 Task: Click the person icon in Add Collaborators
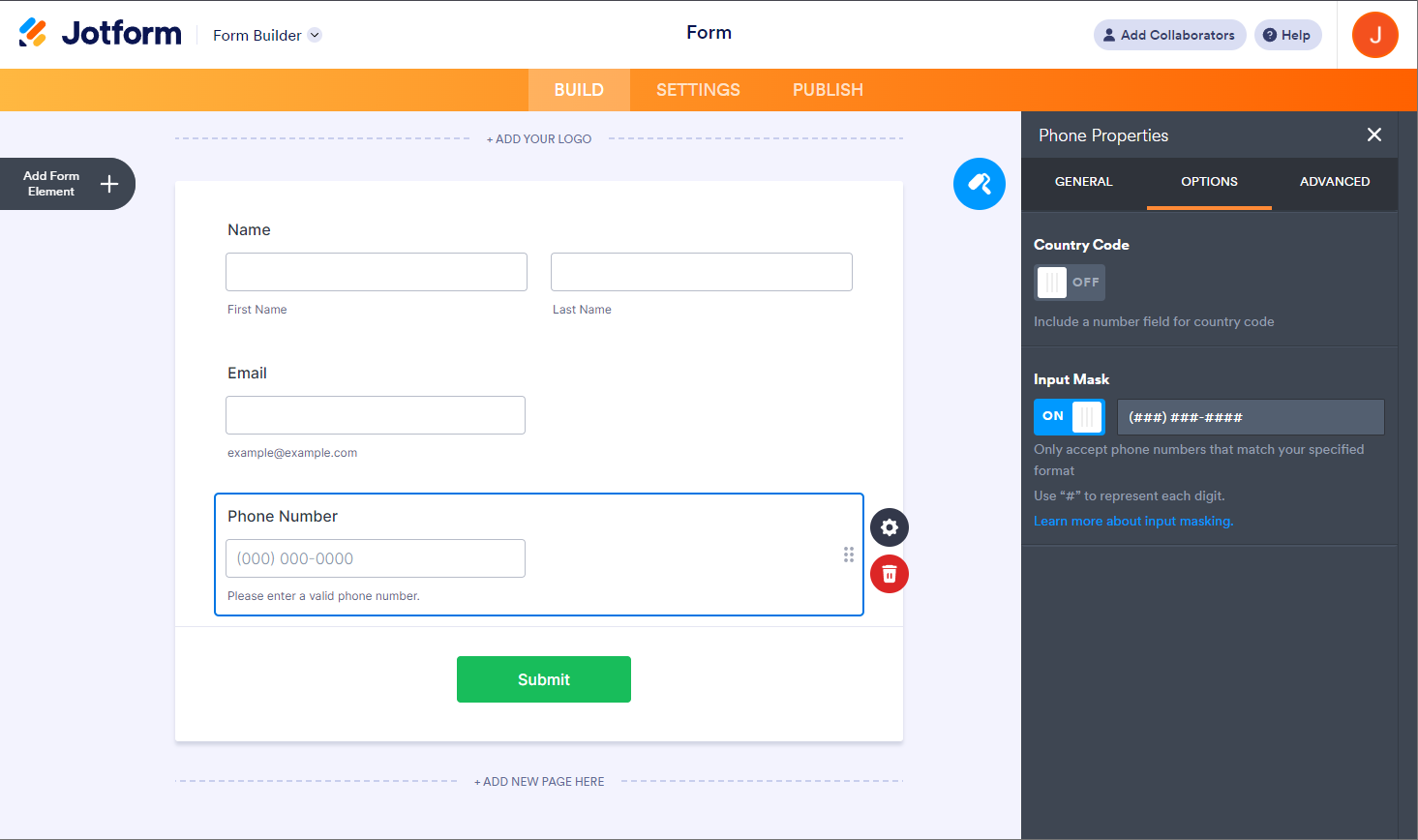(x=1109, y=35)
